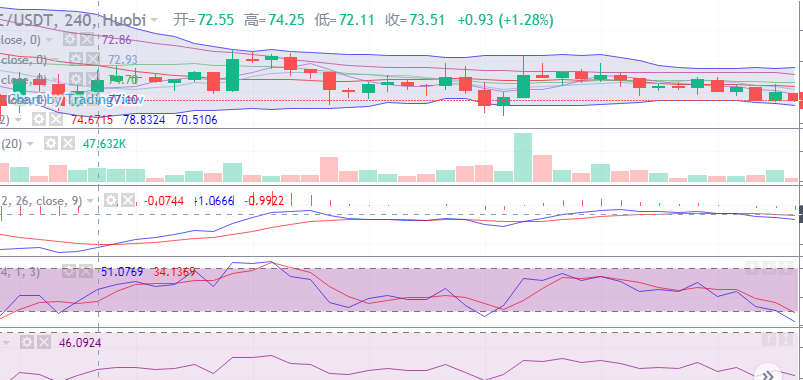
Task: Click the MACD signal value -0.9922
Action: (x=264, y=201)
